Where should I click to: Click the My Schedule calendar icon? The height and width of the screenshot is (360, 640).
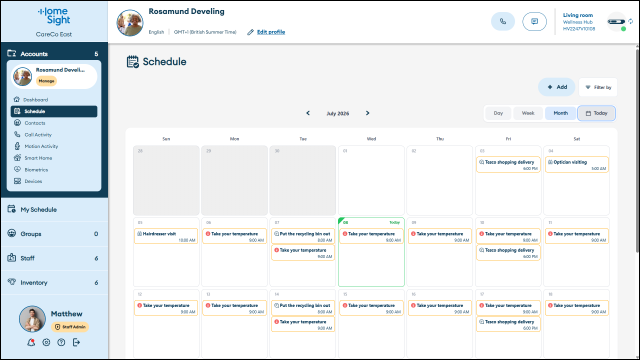coord(11,209)
